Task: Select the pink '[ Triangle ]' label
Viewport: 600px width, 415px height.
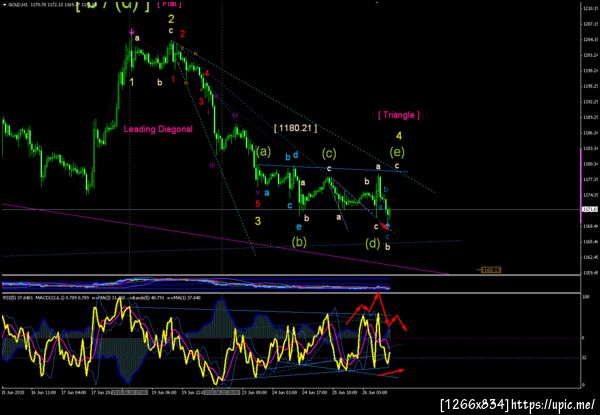Action: tap(399, 115)
